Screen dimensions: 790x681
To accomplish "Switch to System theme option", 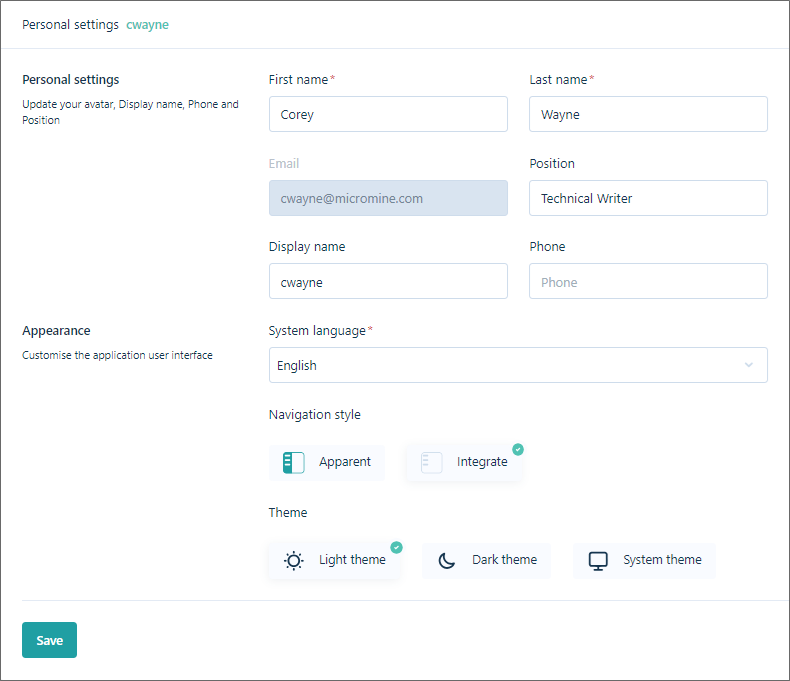I will [645, 560].
